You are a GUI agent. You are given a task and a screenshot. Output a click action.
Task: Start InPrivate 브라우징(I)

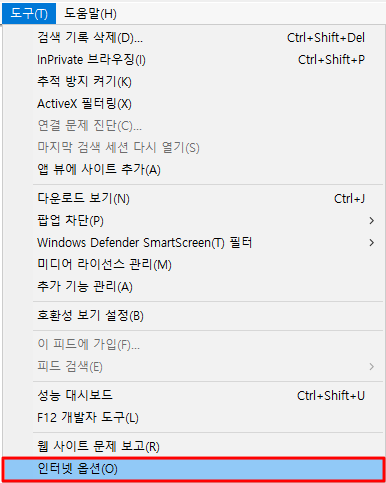pos(193,60)
